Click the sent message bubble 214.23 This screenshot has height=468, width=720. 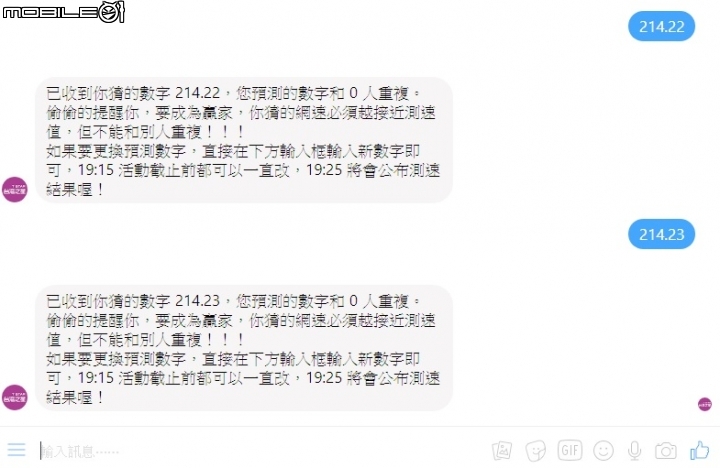point(661,234)
